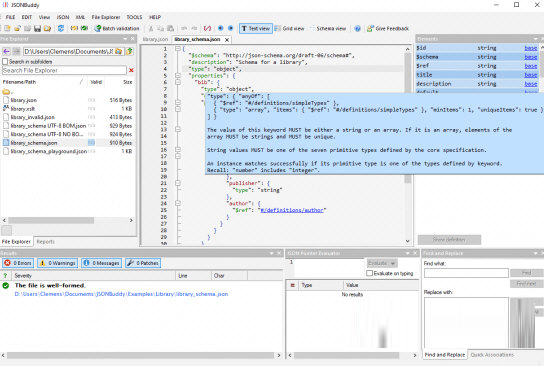
Task: Click the base link for title element
Action: click(x=530, y=75)
